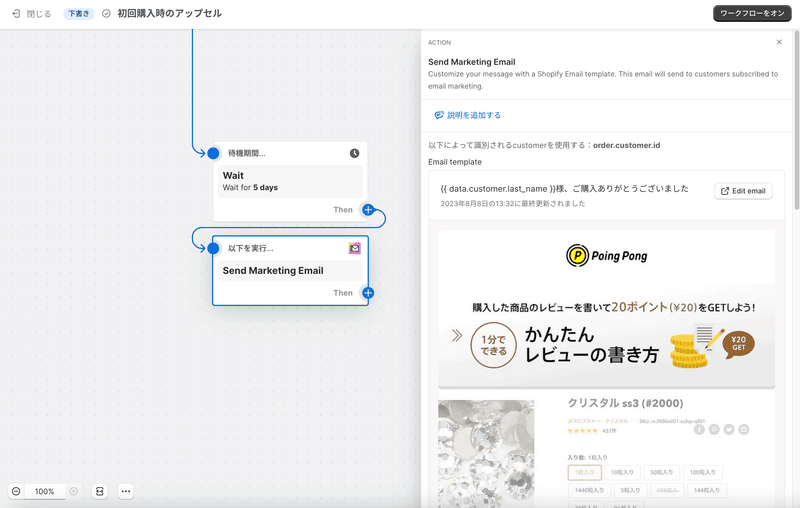Click the クリスタル ss3 (#2000) product title

626,403
